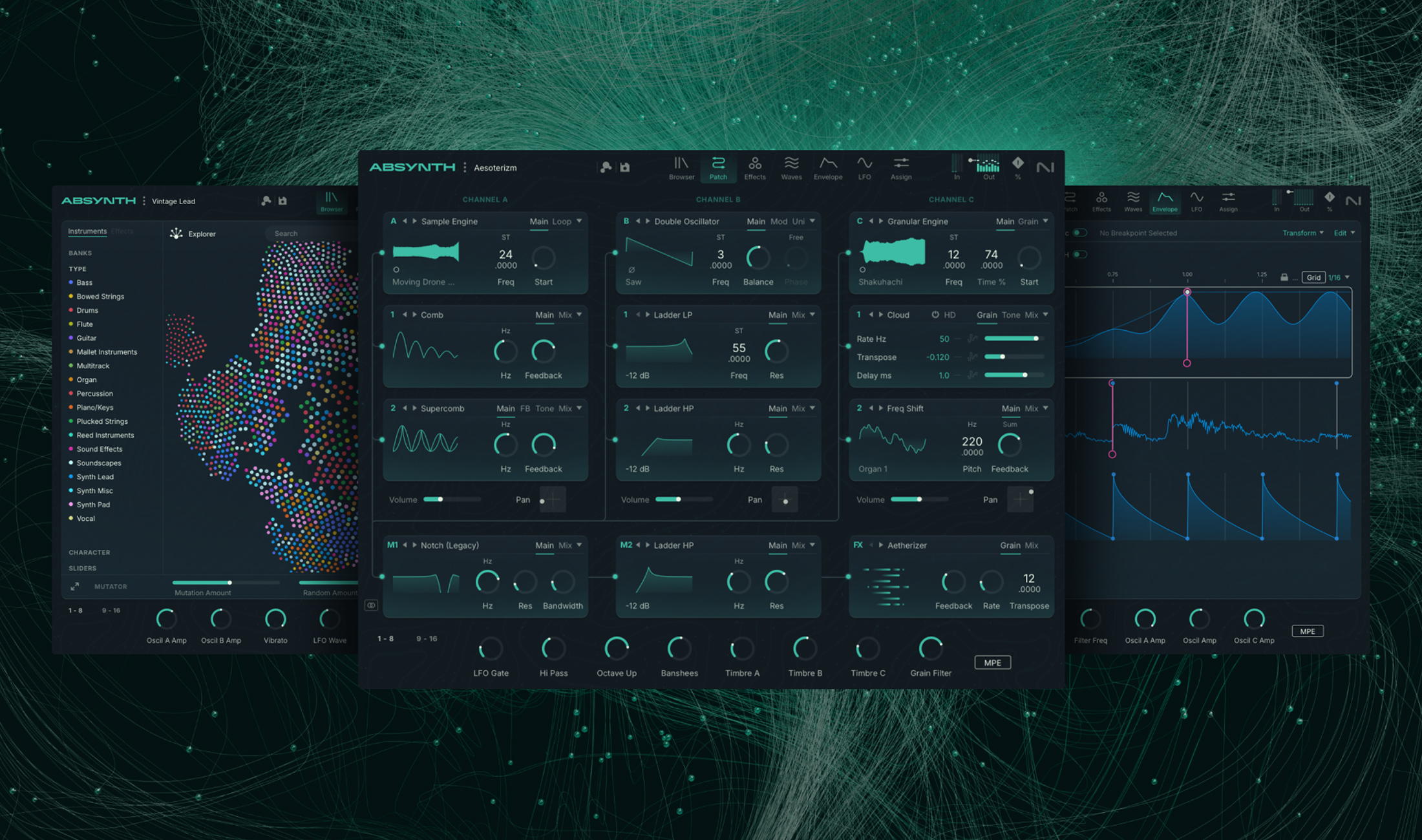Select the Grain tab in Granular Engine
Viewport: 1422px width, 840px height.
point(1028,221)
